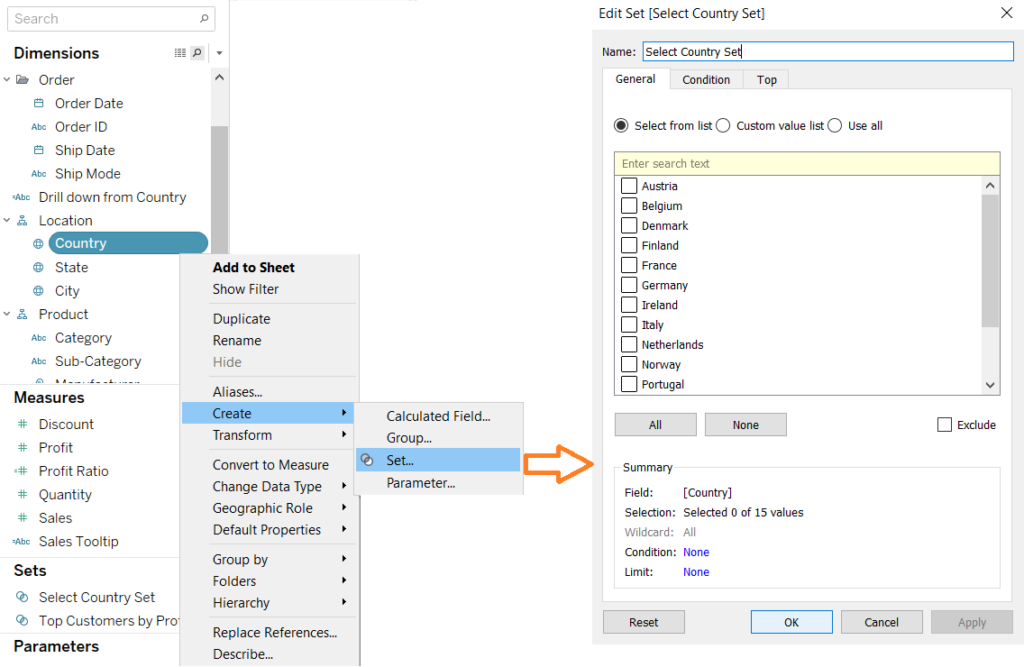Click the calendar icon next to Order Date
1024x667 pixels.
click(x=38, y=103)
